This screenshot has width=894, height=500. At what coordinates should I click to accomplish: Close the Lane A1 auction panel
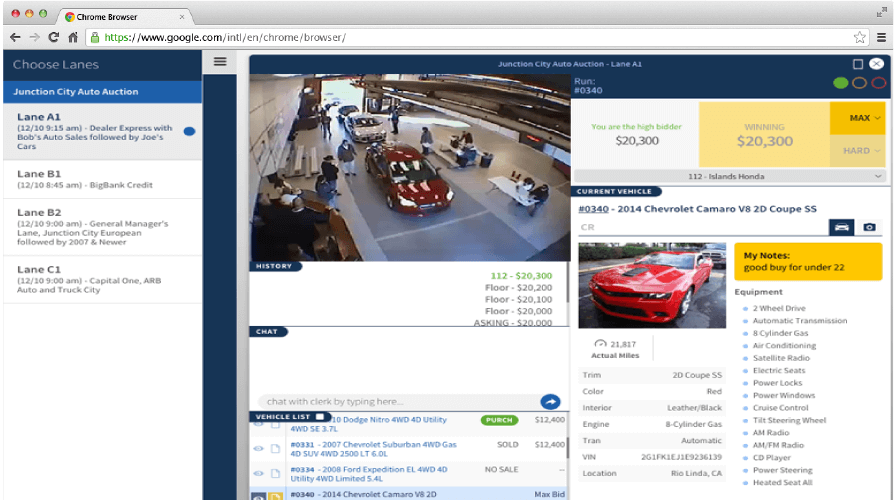pos(876,64)
